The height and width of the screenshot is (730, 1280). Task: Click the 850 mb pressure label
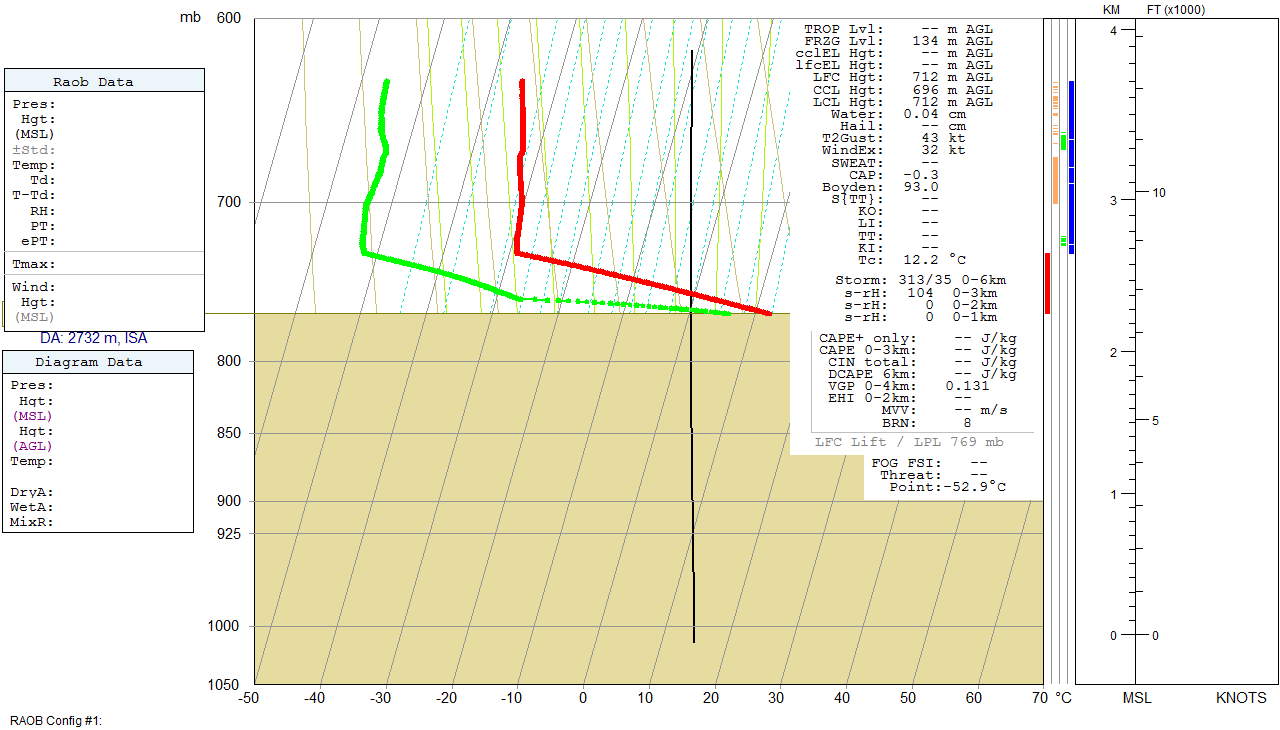coord(228,433)
